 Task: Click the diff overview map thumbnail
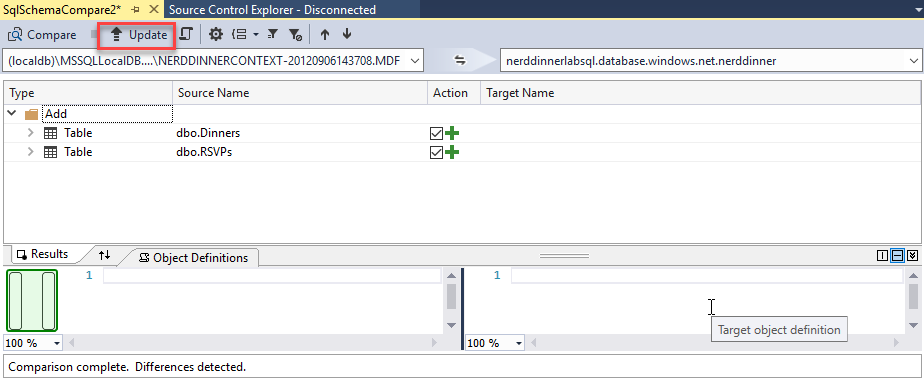[x=32, y=300]
